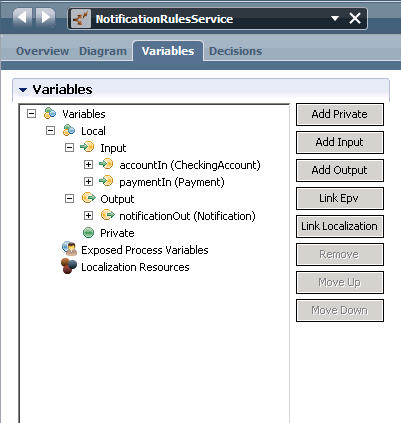Click the Private variables green icon
The height and width of the screenshot is (423, 401).
88,233
